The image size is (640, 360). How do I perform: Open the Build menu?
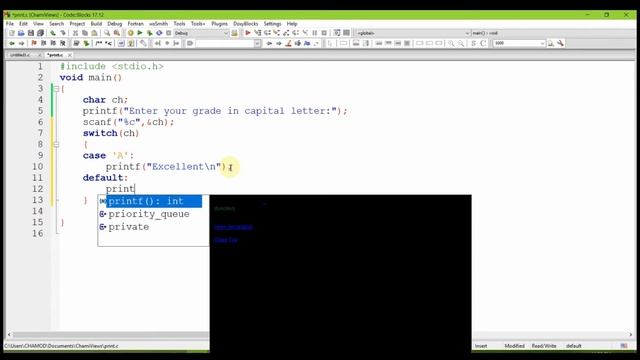tap(96, 24)
